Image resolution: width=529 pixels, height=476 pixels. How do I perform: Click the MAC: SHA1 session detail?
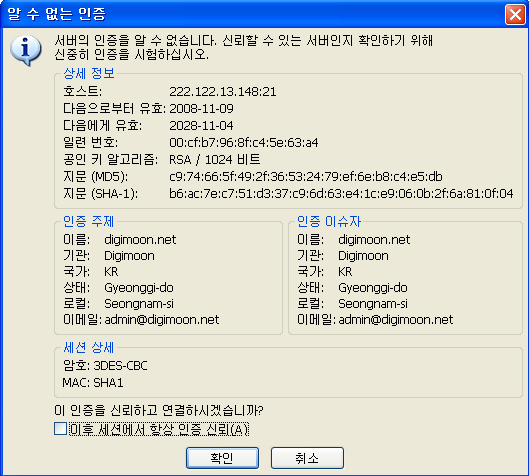[x=93, y=383]
